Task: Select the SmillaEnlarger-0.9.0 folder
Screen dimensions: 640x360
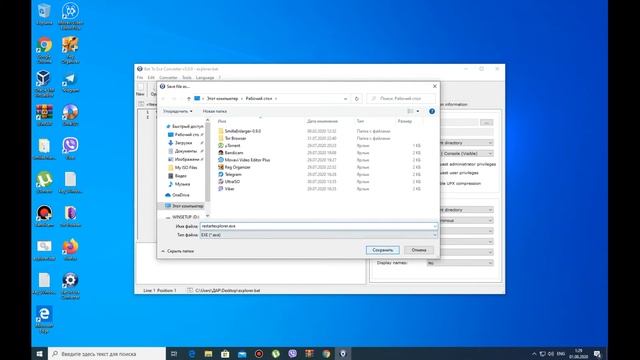Action: pos(240,131)
